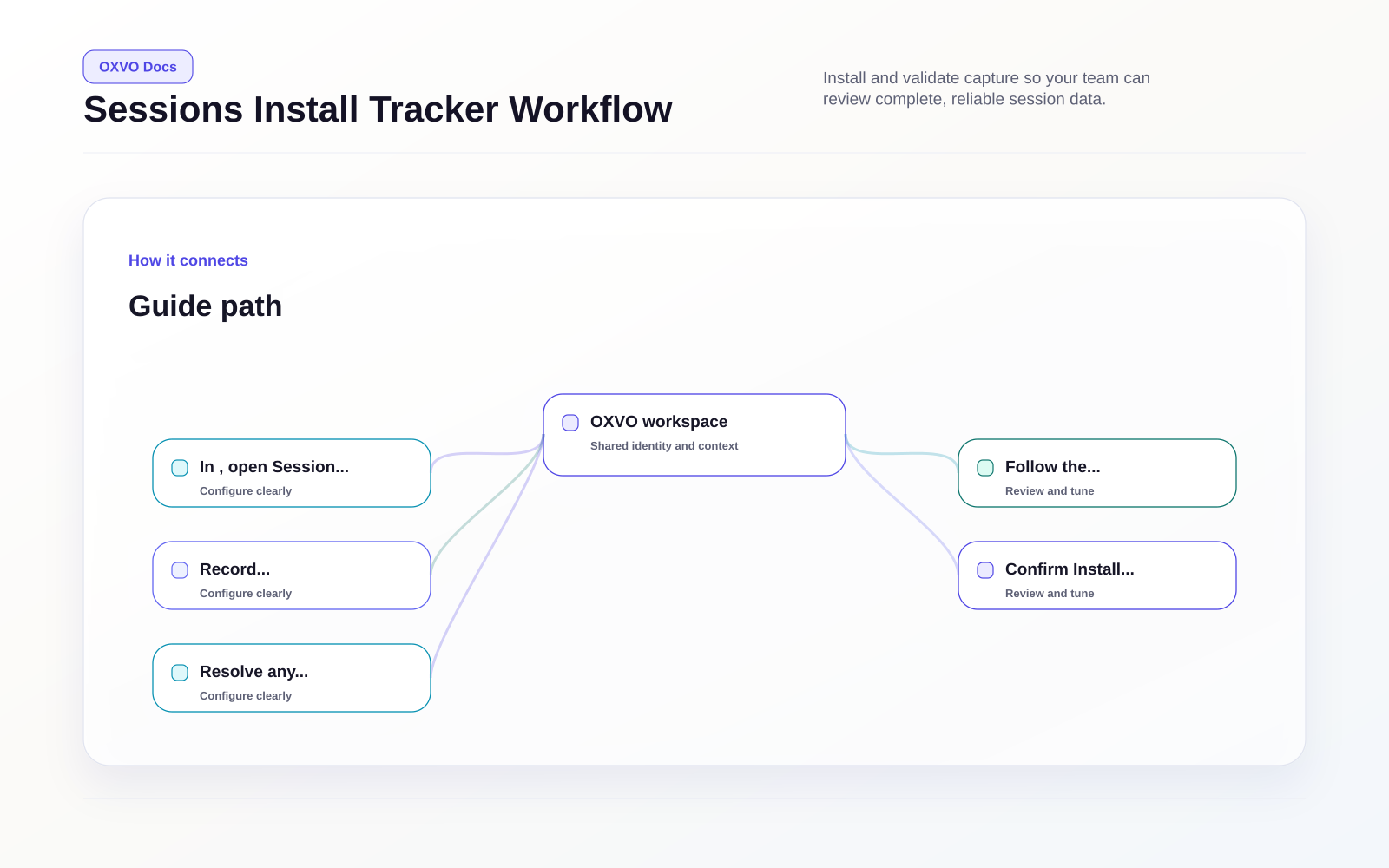Click the purple icon in Confirm Install... node
The width and height of the screenshot is (1389, 868).
pyautogui.click(x=985, y=570)
